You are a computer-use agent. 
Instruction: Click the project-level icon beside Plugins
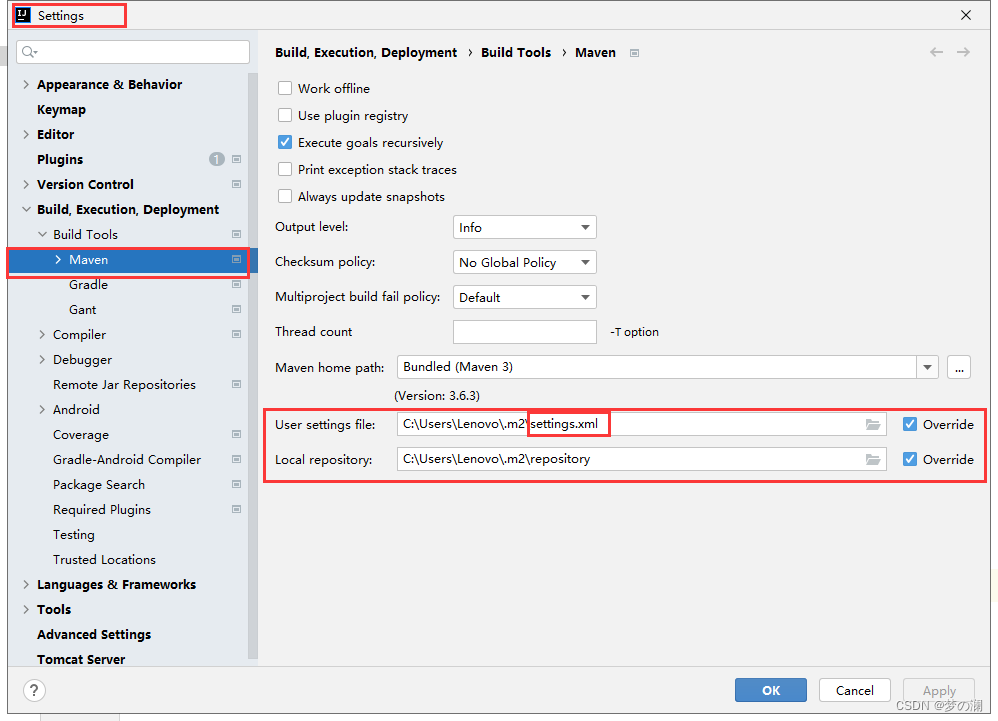click(236, 159)
